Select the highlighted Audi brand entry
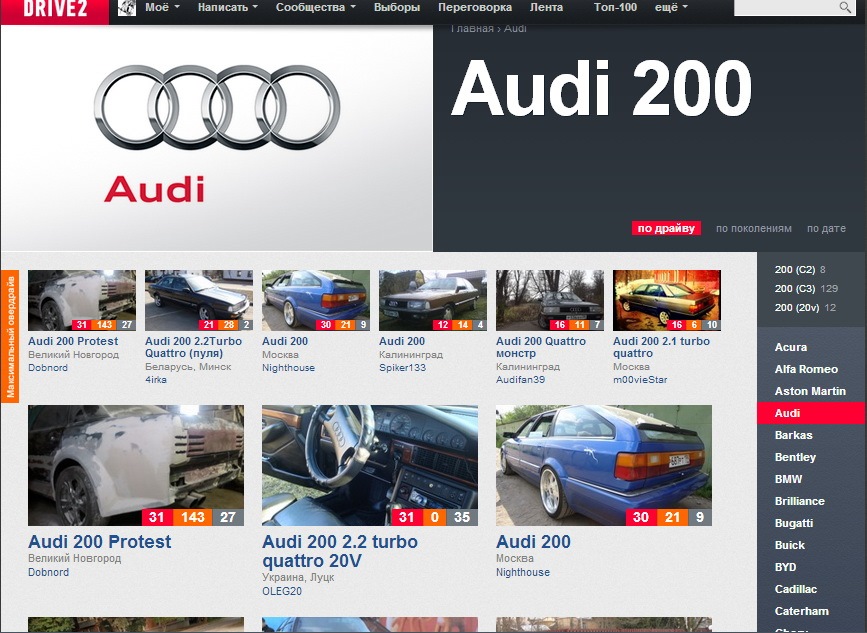This screenshot has height=633, width=867. 811,413
